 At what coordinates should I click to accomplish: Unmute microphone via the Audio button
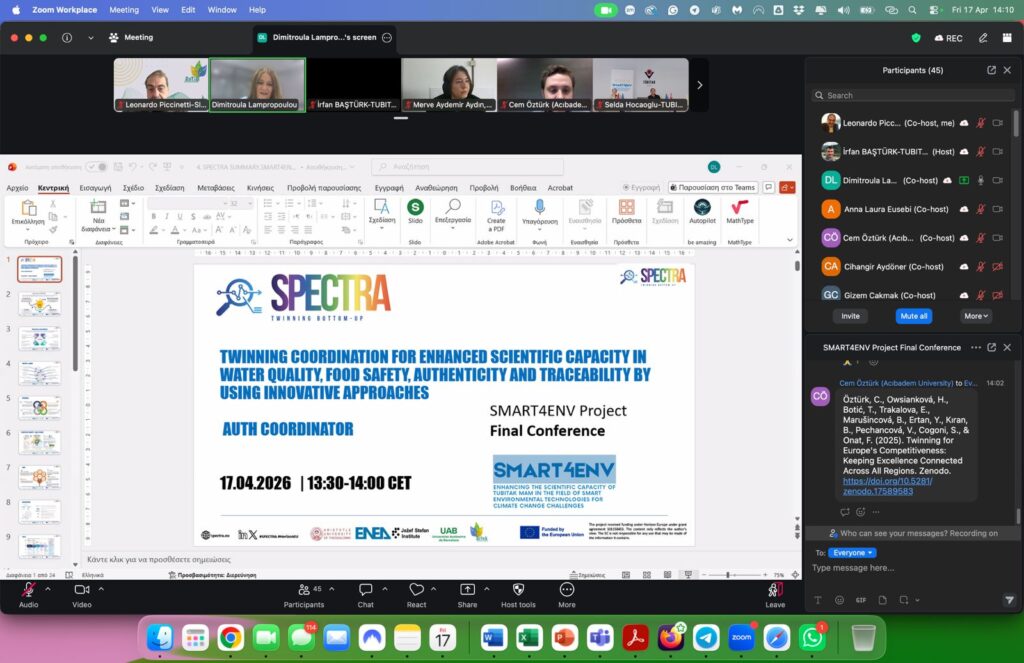click(x=28, y=590)
